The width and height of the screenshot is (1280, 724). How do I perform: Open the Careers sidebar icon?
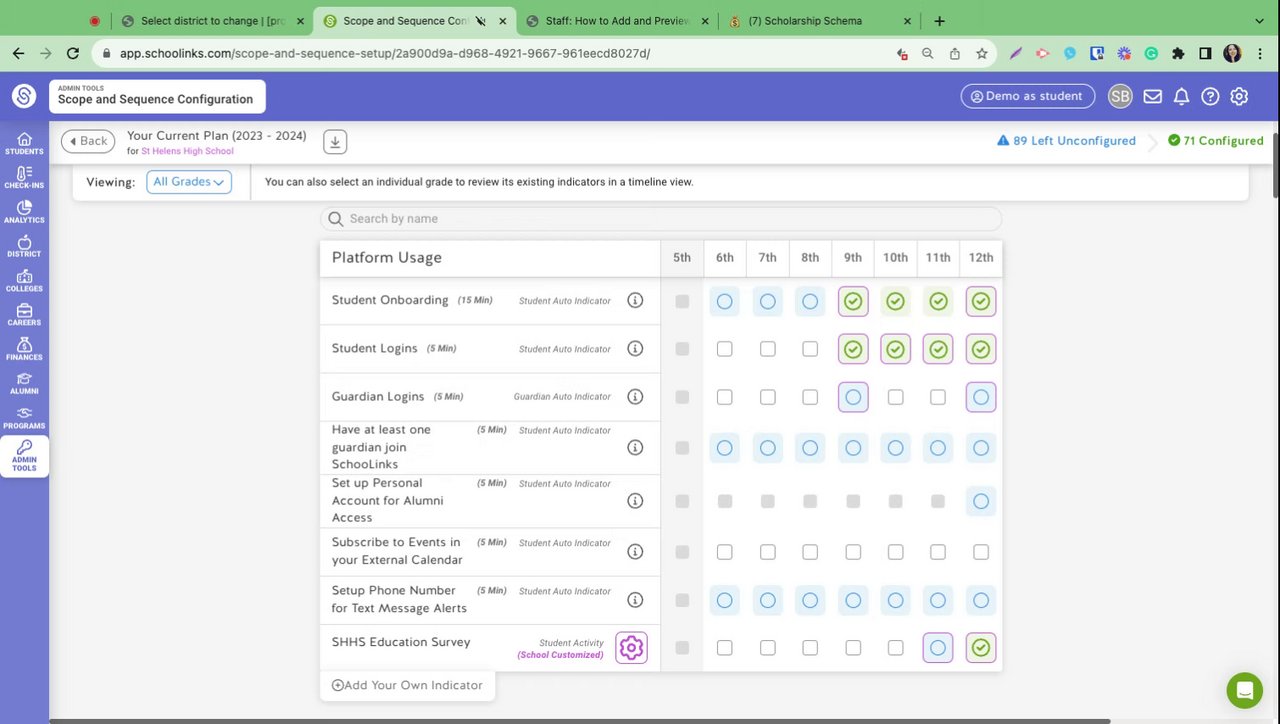pyautogui.click(x=24, y=315)
